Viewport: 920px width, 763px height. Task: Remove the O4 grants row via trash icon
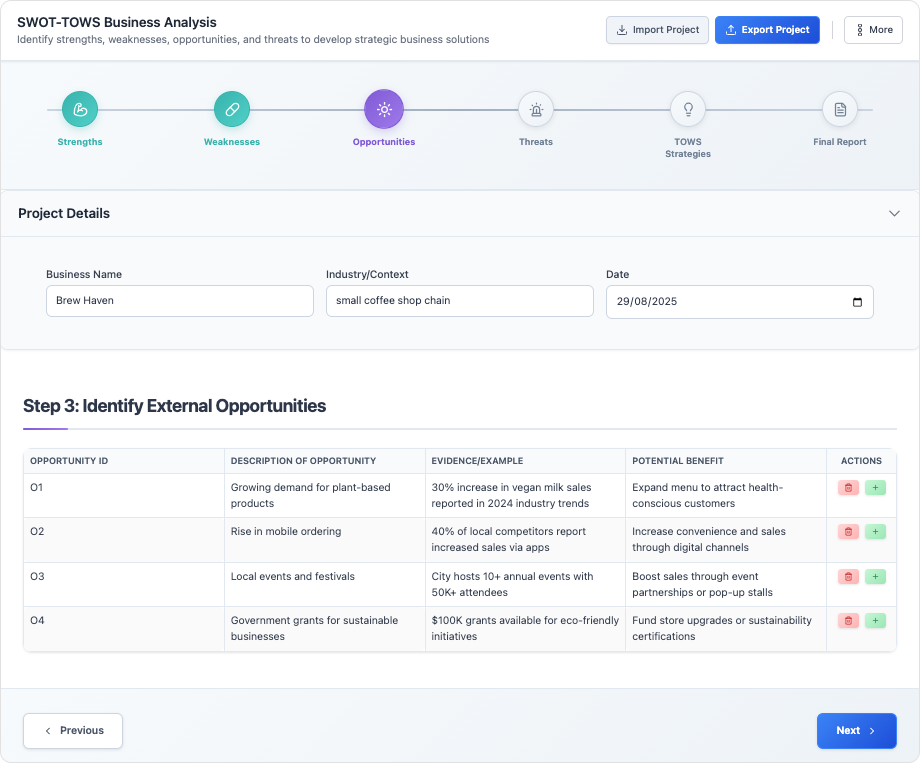tap(847, 620)
